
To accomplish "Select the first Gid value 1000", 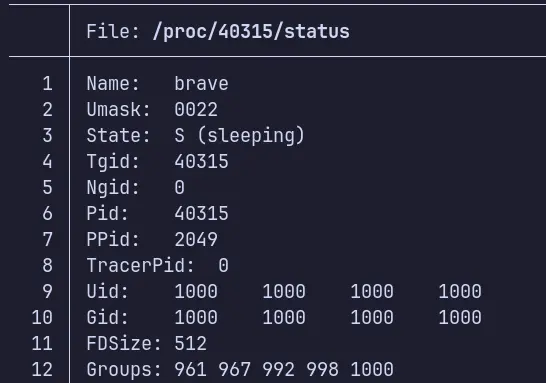I will click(x=196, y=318).
